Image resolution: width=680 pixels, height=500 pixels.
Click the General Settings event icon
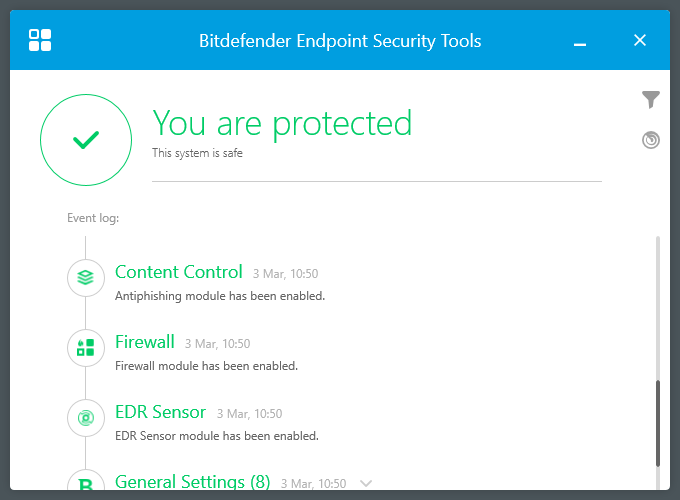point(86,484)
